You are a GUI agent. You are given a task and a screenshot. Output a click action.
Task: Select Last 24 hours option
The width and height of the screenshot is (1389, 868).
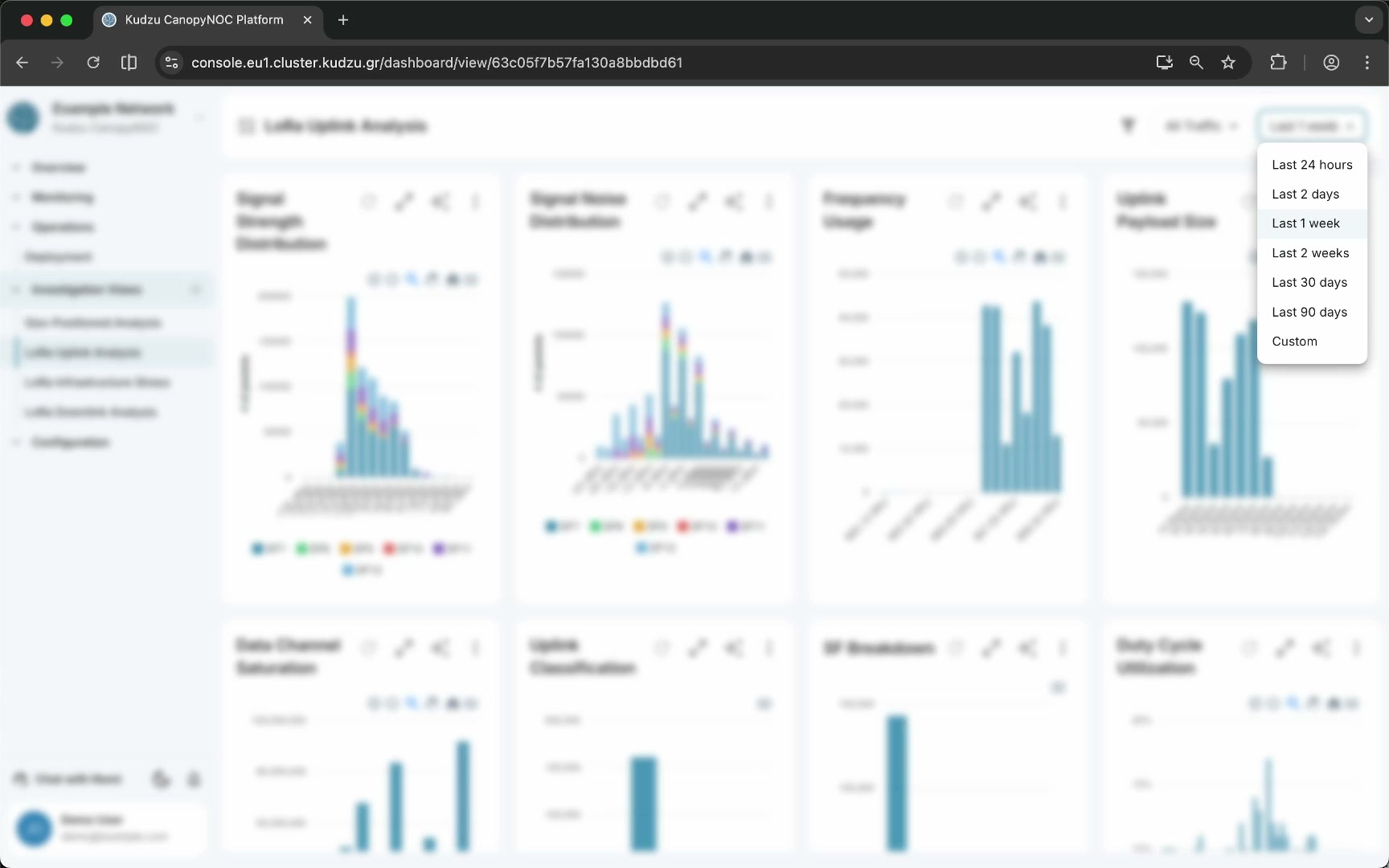coord(1312,165)
